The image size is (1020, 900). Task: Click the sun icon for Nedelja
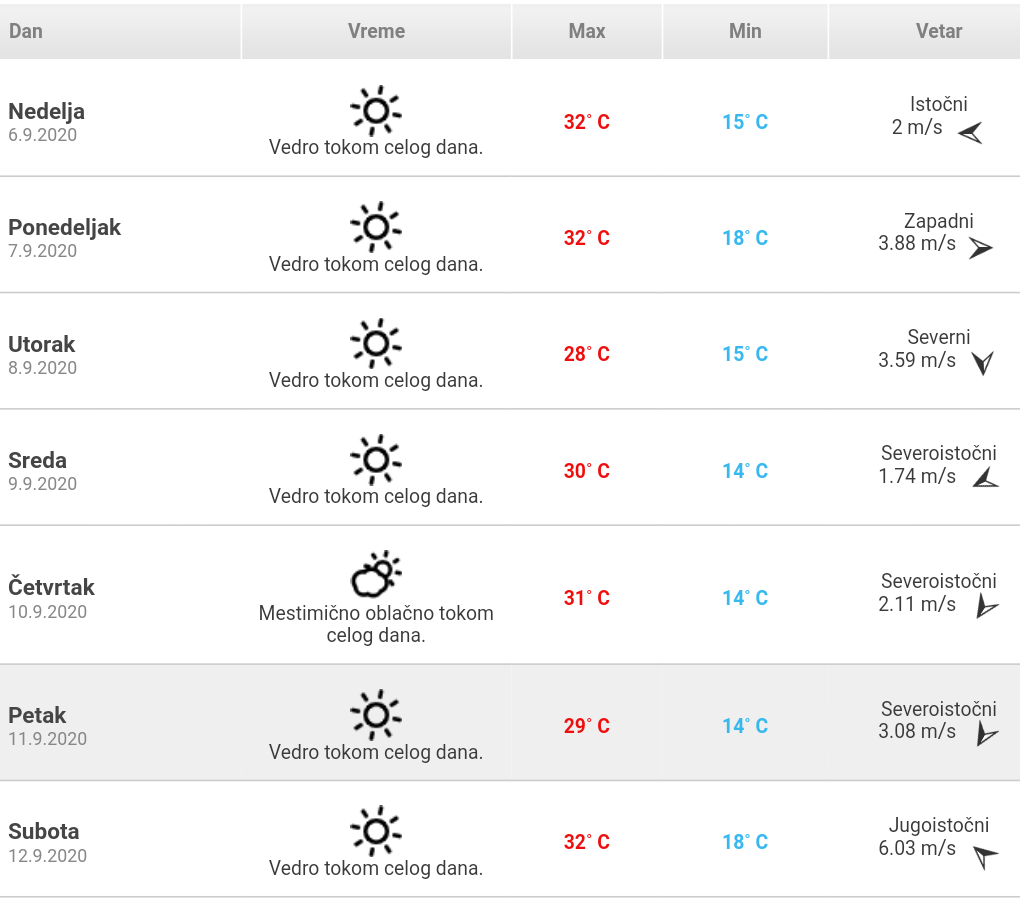tap(376, 111)
